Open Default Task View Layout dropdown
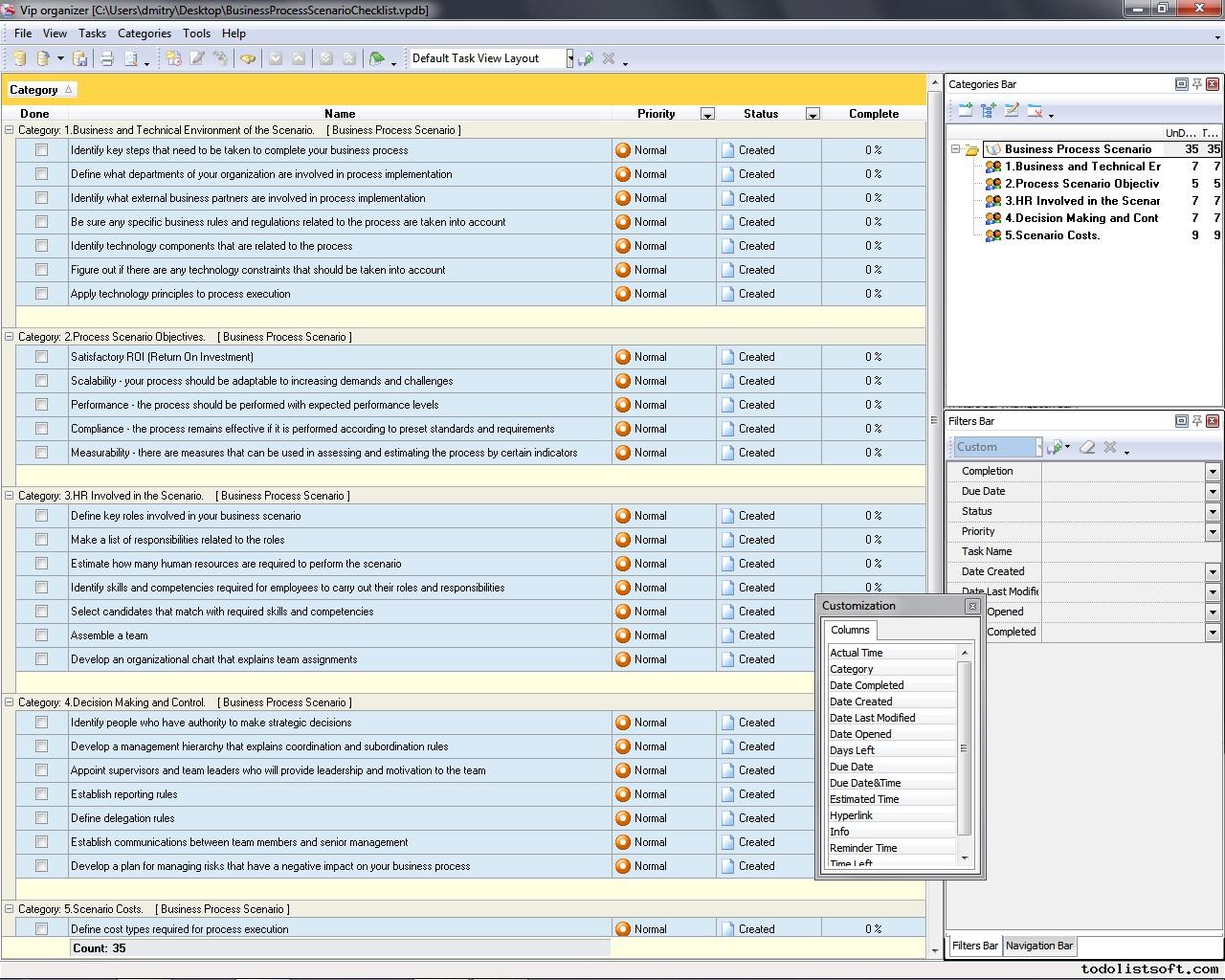This screenshot has height=980, width=1225. (569, 58)
